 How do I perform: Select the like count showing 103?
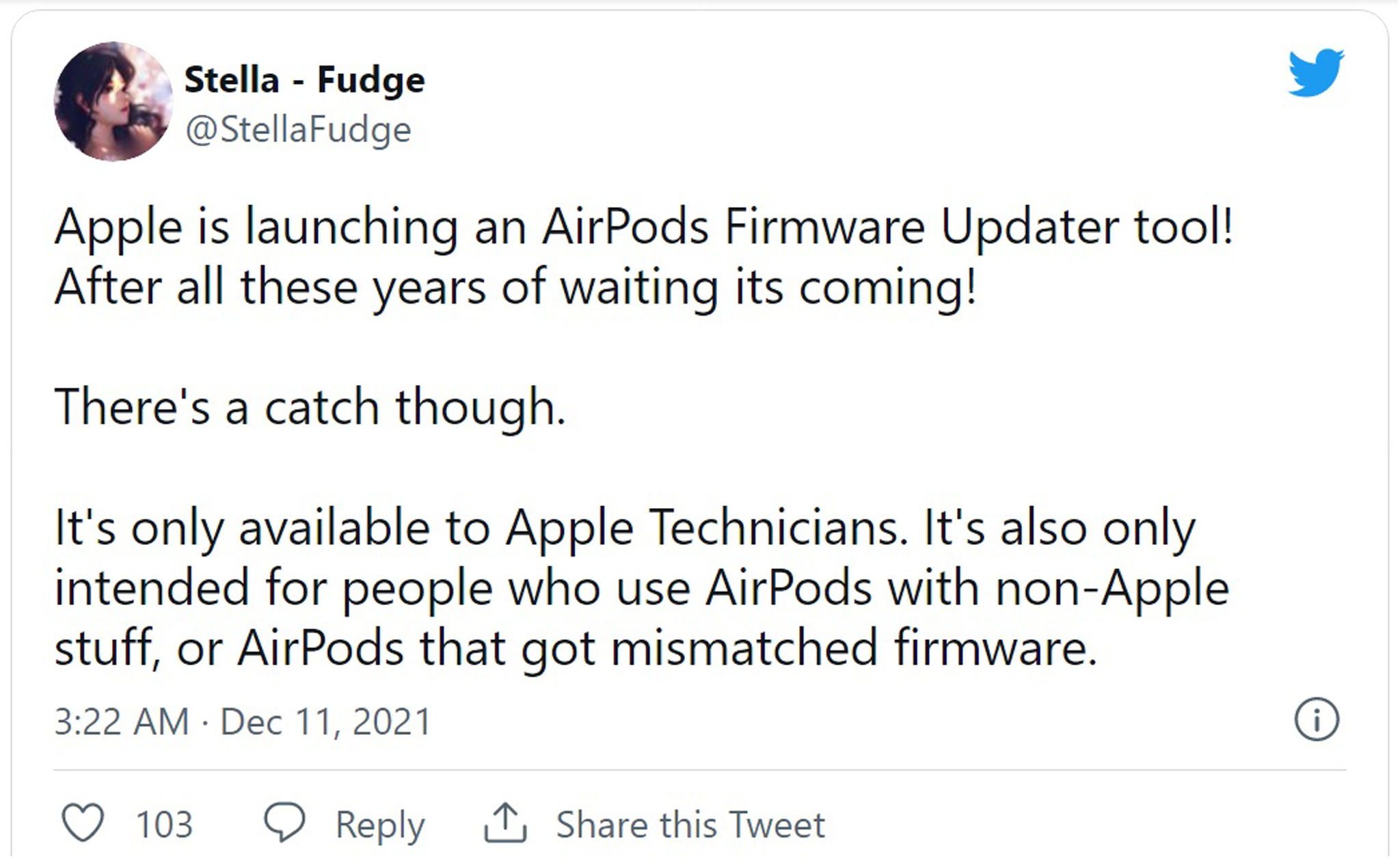(164, 823)
